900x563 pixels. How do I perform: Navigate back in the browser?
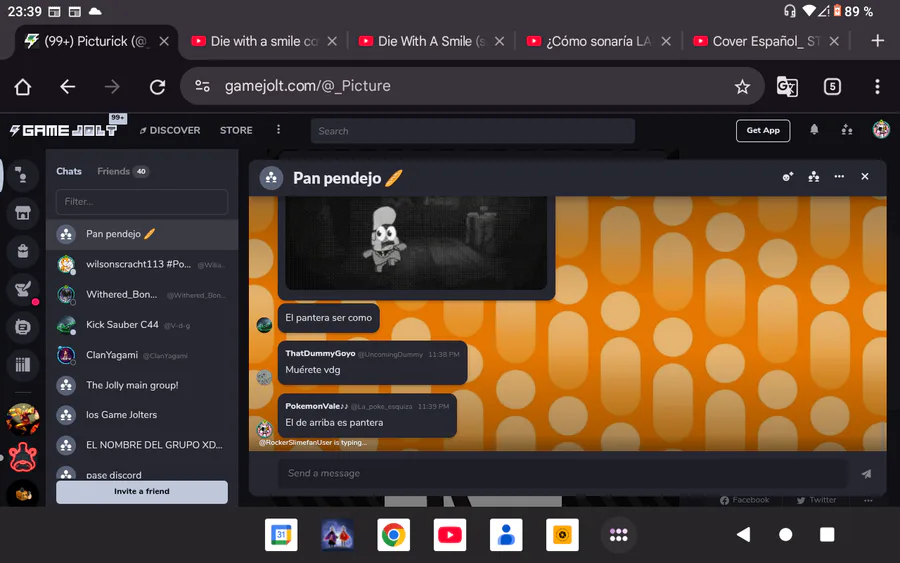(x=68, y=87)
